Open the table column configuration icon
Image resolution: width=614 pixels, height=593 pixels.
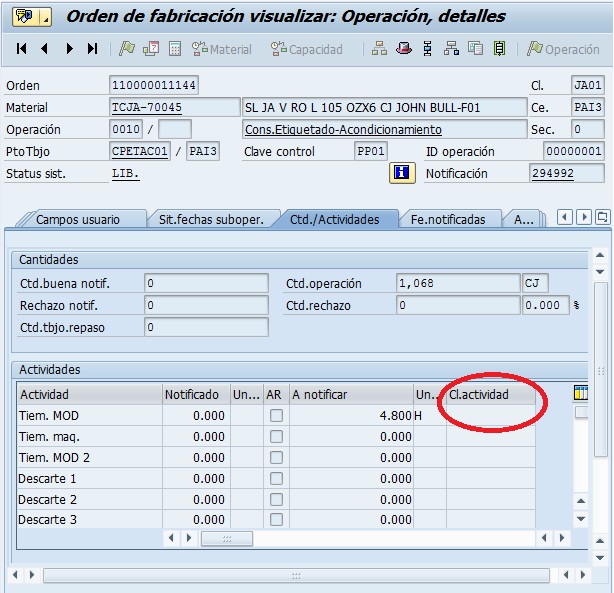[581, 394]
